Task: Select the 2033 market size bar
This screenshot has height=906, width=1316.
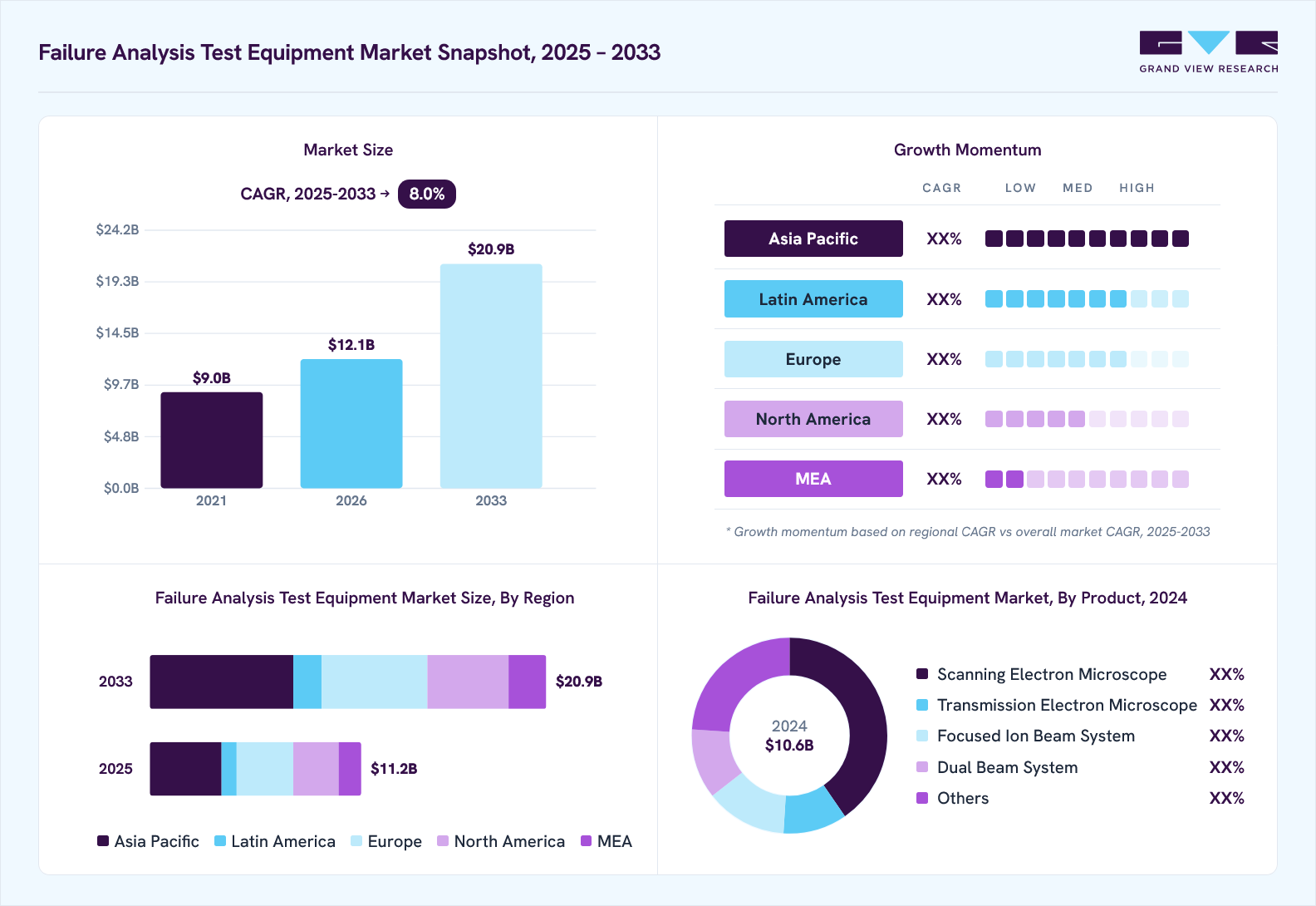Action: click(491, 376)
